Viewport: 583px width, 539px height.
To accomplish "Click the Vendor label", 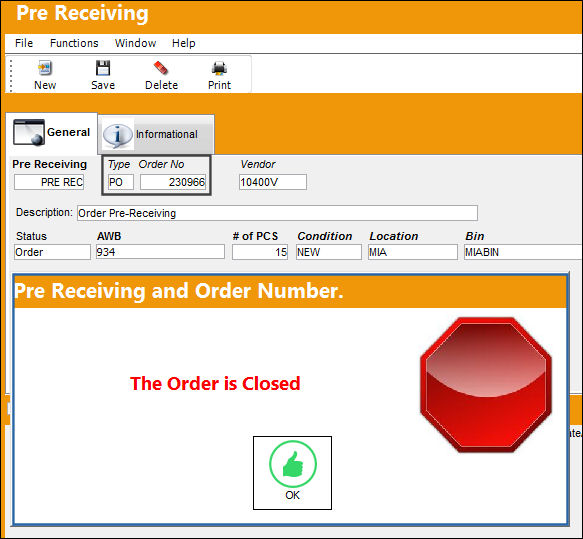I will click(258, 164).
